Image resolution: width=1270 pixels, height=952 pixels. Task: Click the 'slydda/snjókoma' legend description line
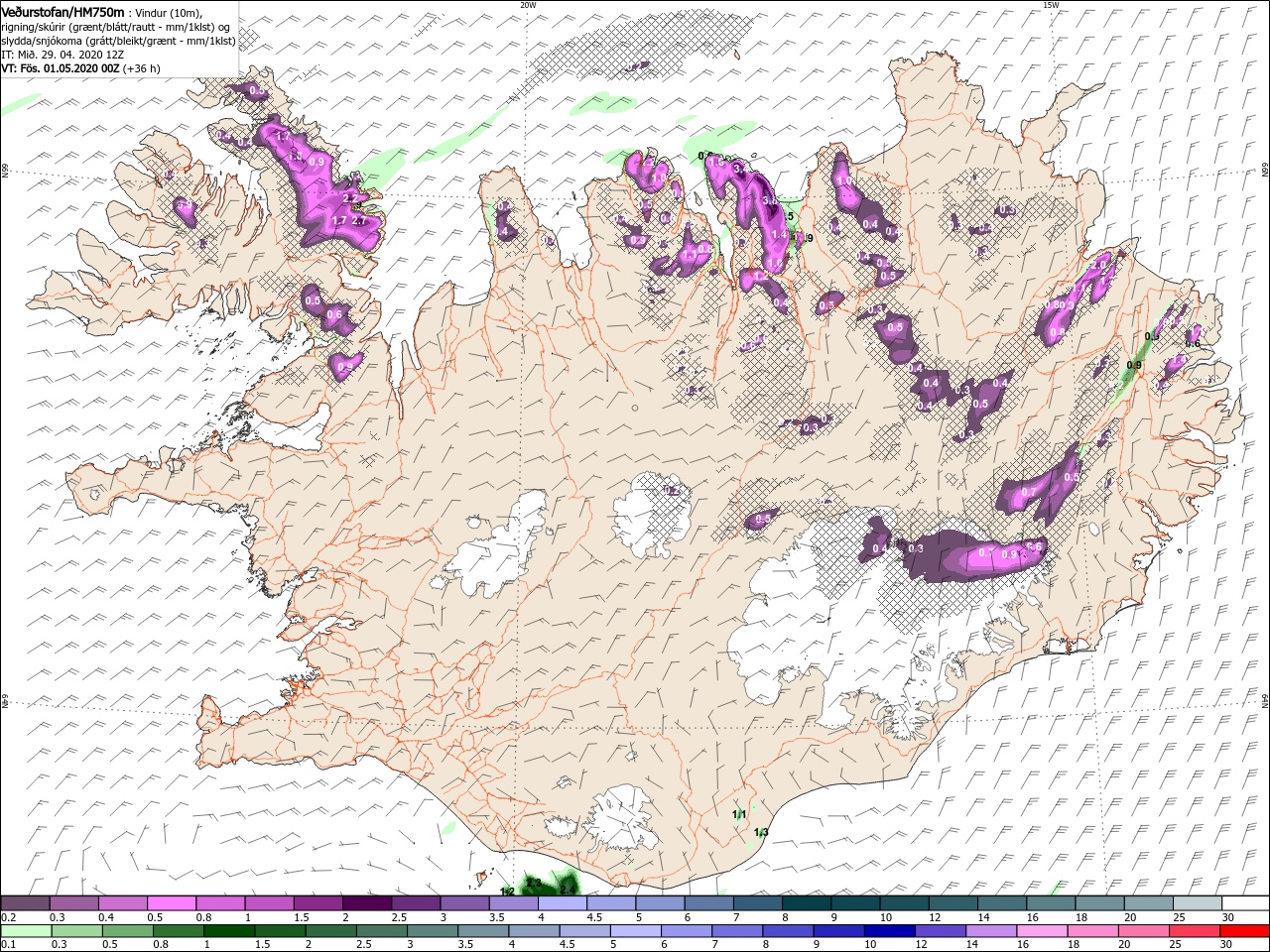tap(119, 41)
